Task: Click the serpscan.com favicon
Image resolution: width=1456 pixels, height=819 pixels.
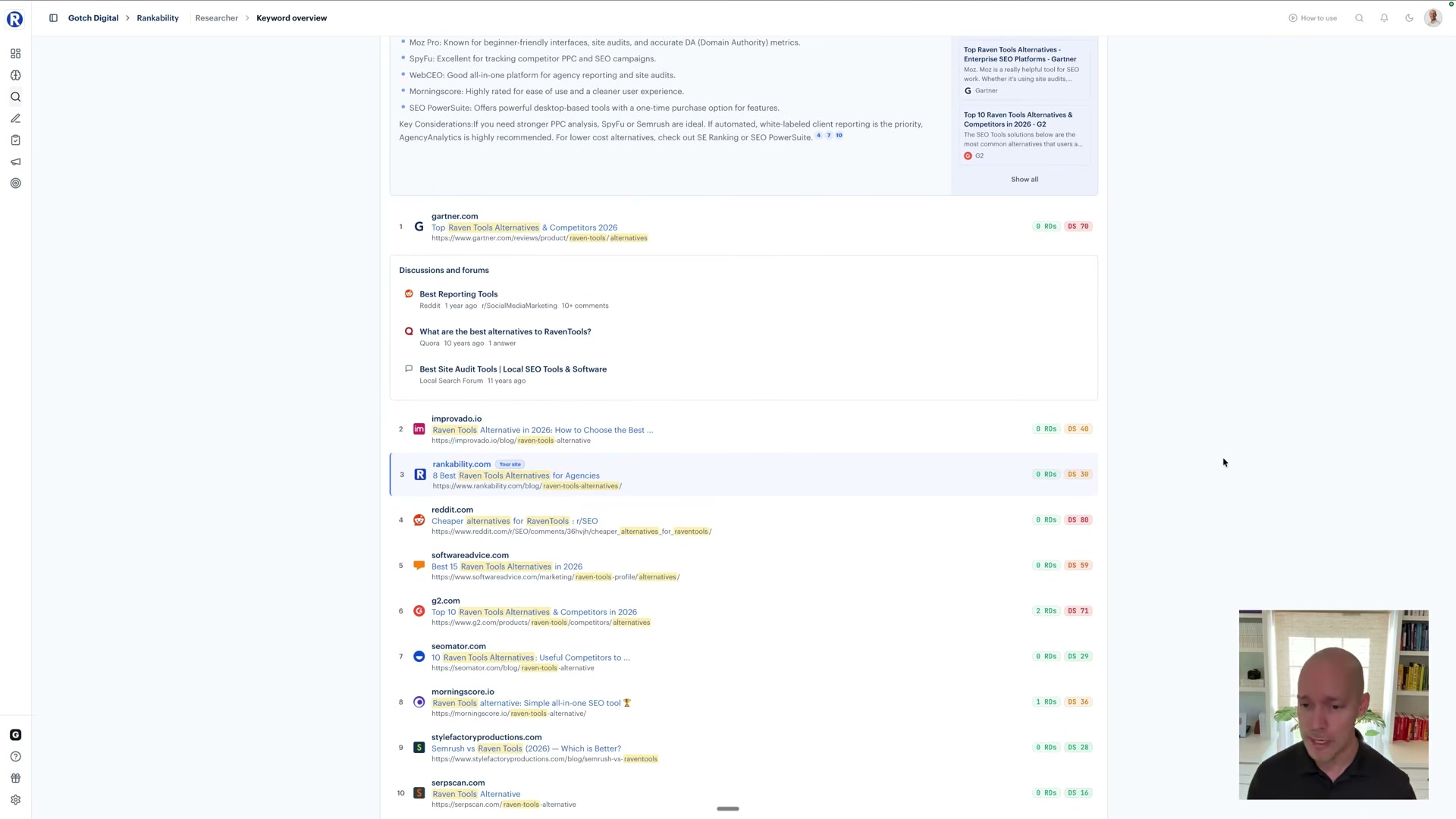Action: 419,793
